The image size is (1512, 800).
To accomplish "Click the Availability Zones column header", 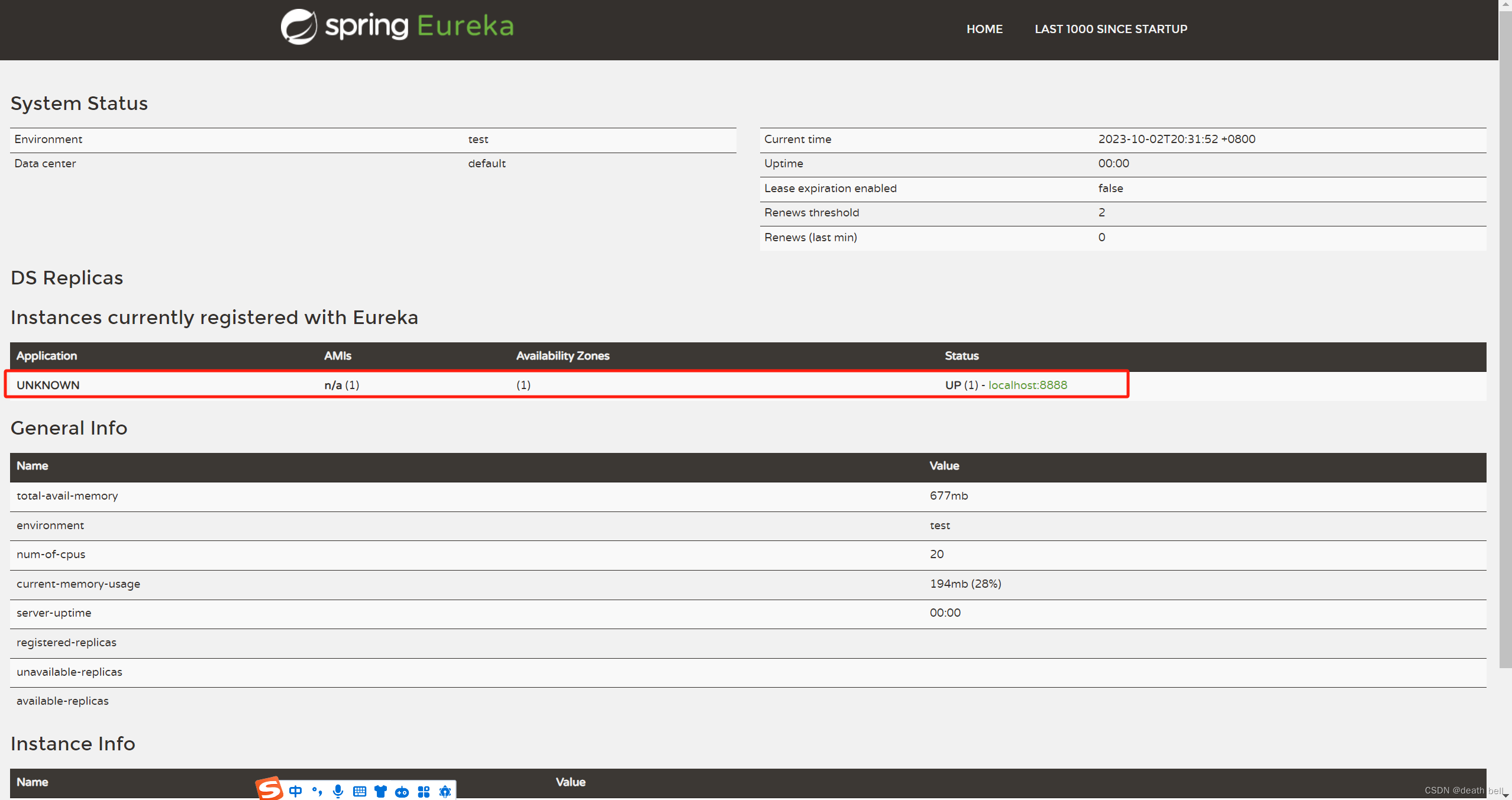I will pos(563,356).
